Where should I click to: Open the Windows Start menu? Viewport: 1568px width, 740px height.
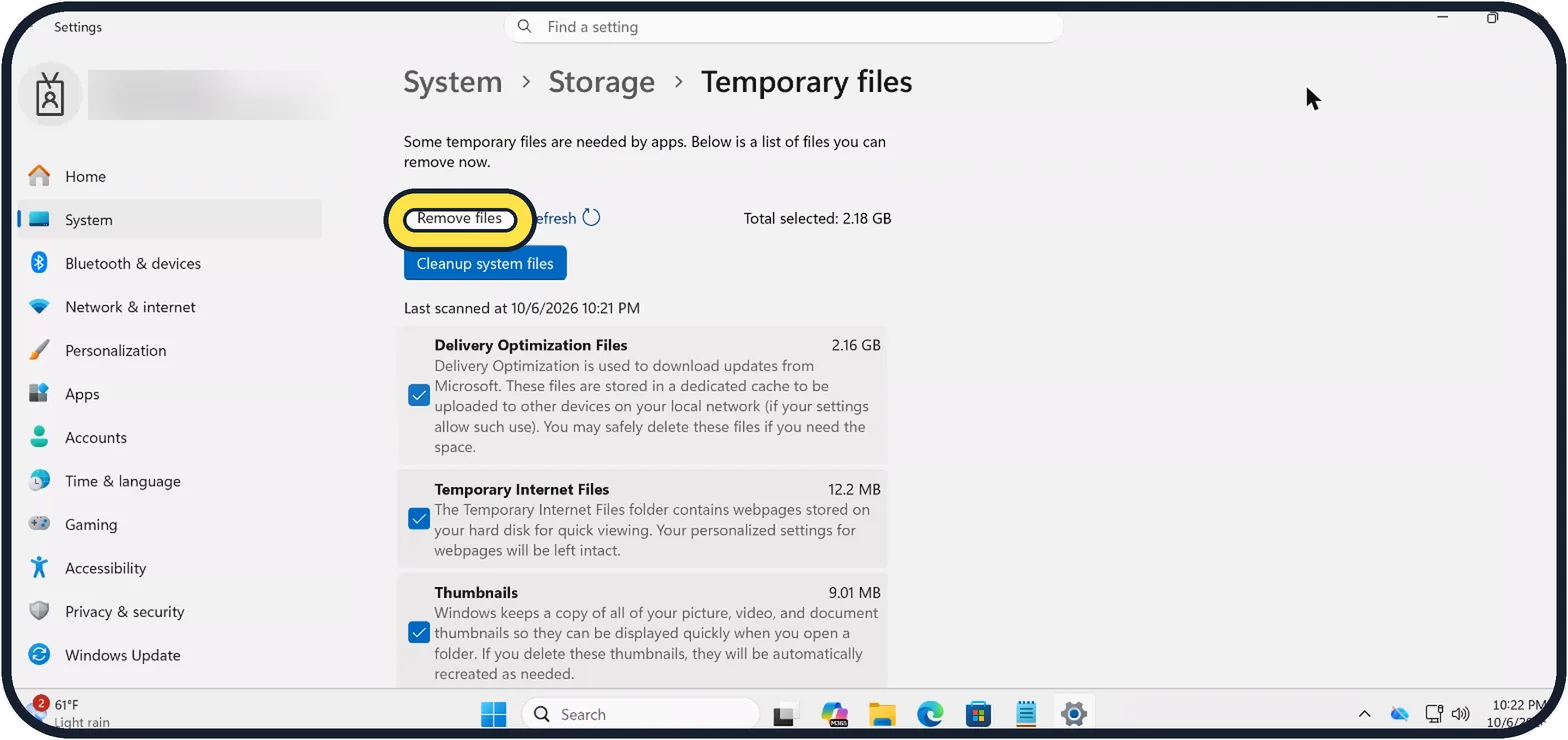[494, 714]
